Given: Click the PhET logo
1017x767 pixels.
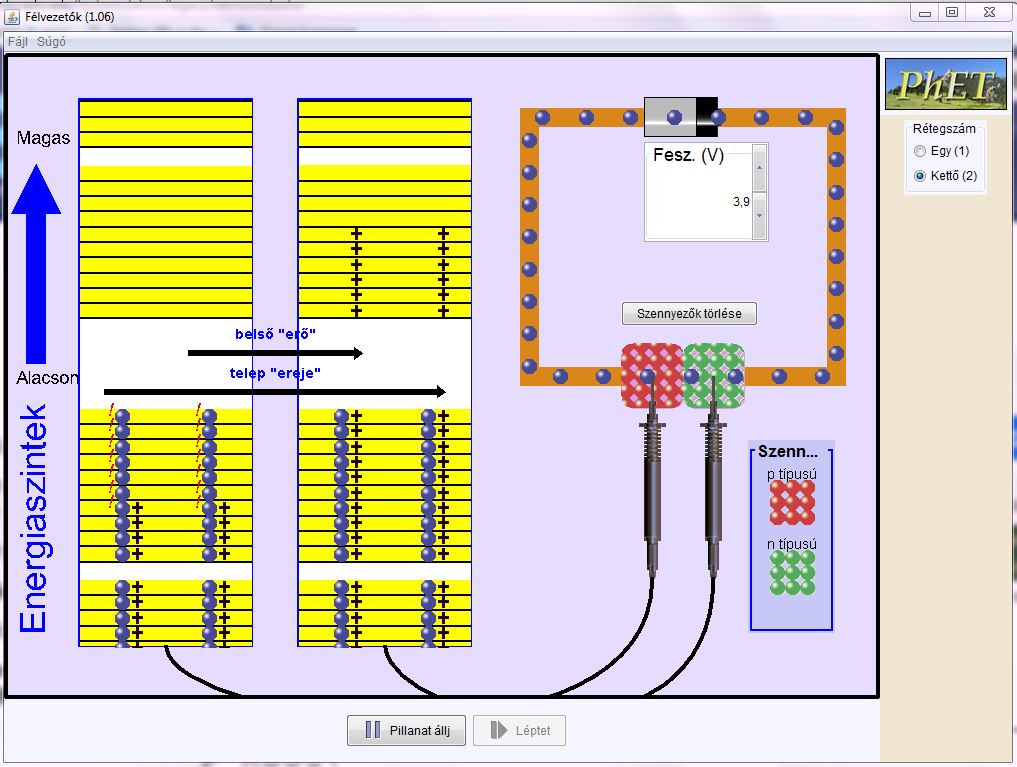Looking at the screenshot, I should (x=945, y=84).
